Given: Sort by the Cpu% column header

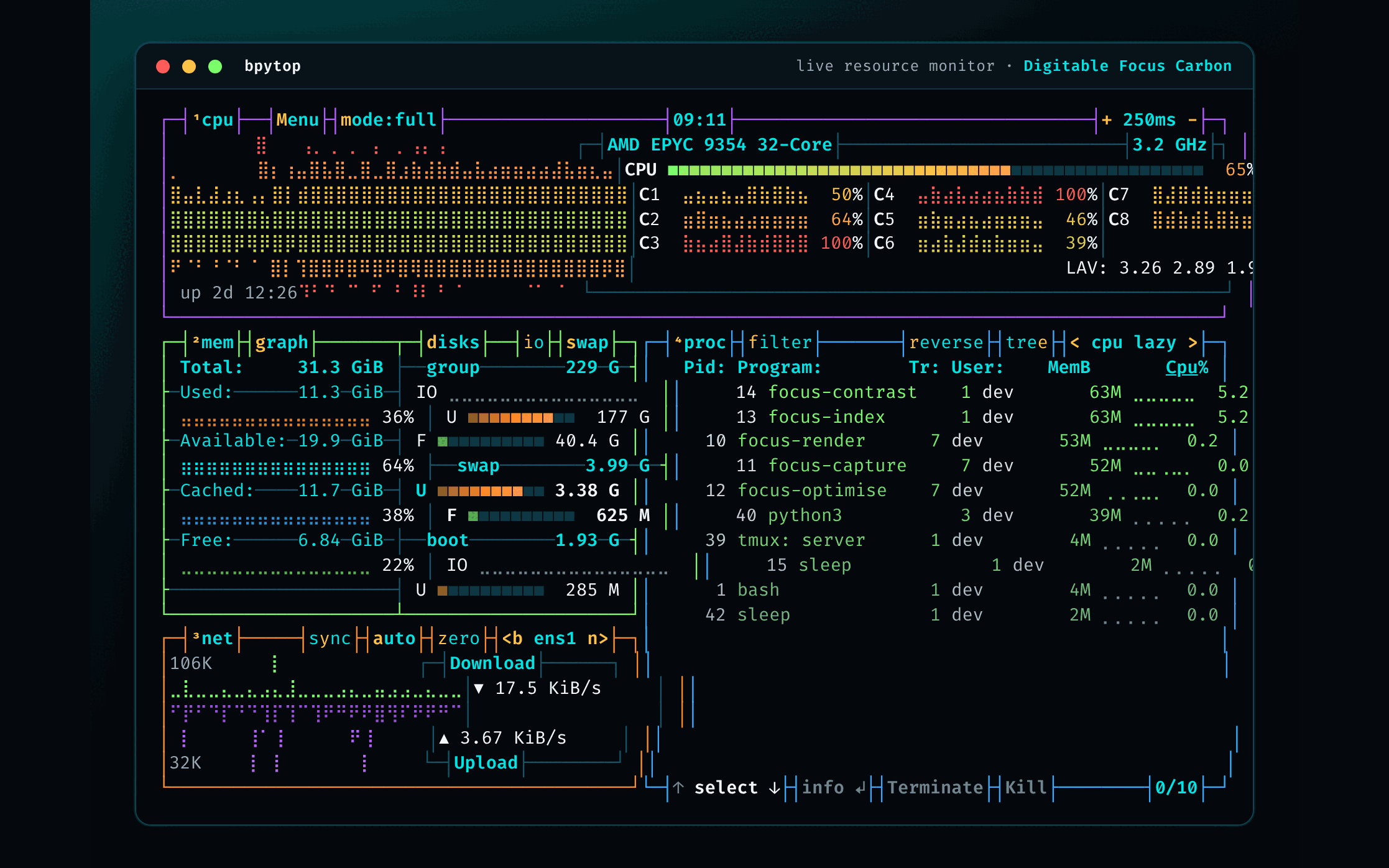Looking at the screenshot, I should point(1186,367).
